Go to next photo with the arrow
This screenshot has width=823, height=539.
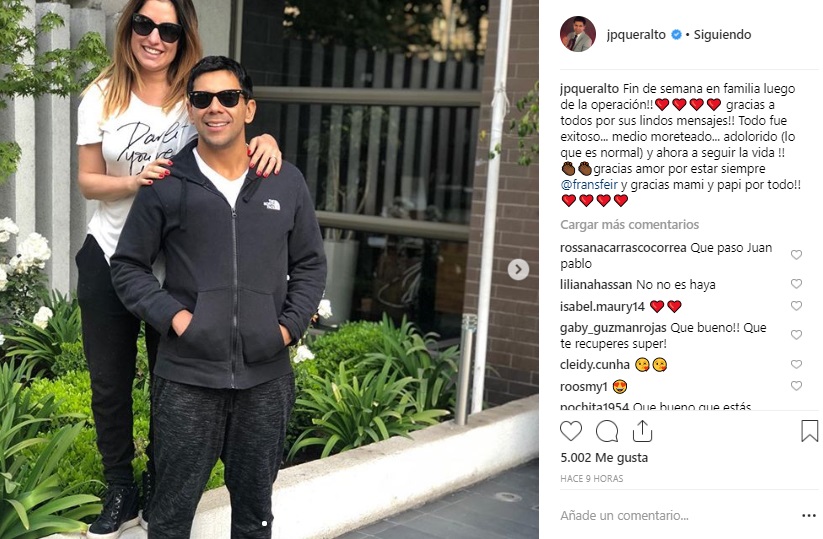coord(518,269)
